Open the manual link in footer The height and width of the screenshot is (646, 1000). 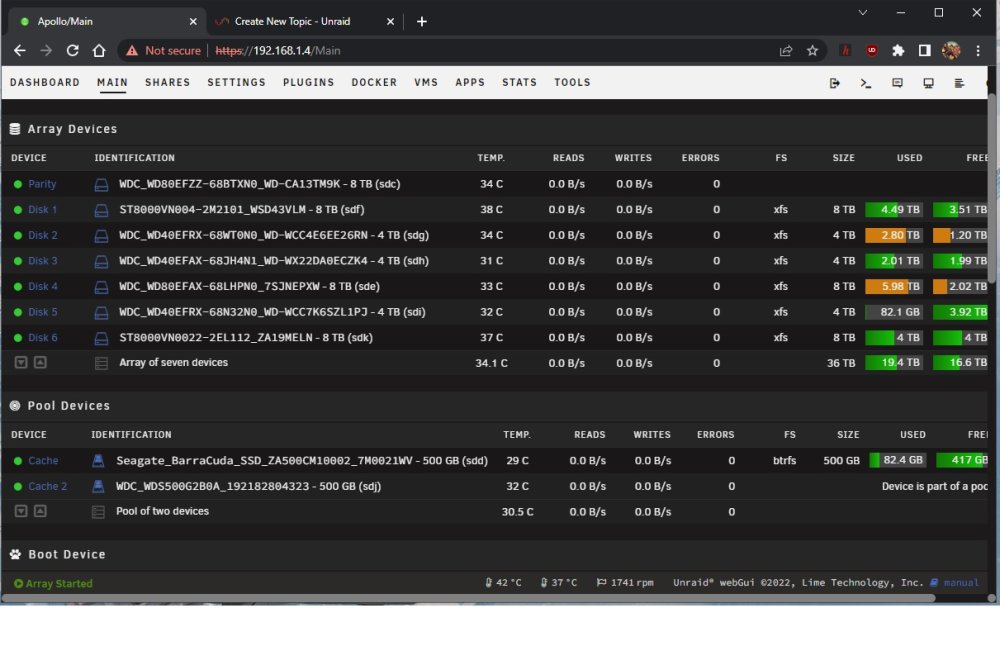[960, 583]
